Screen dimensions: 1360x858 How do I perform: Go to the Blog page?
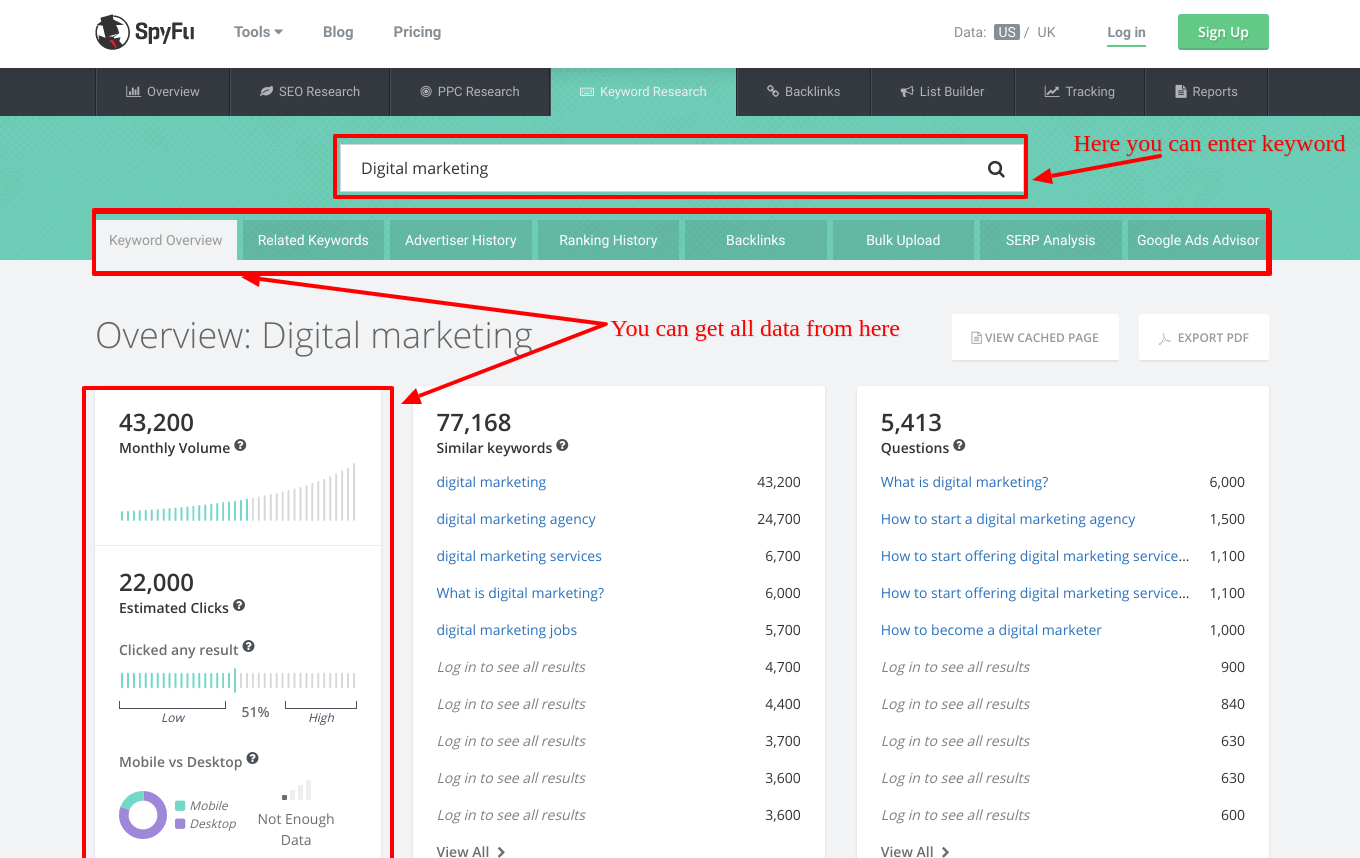338,32
